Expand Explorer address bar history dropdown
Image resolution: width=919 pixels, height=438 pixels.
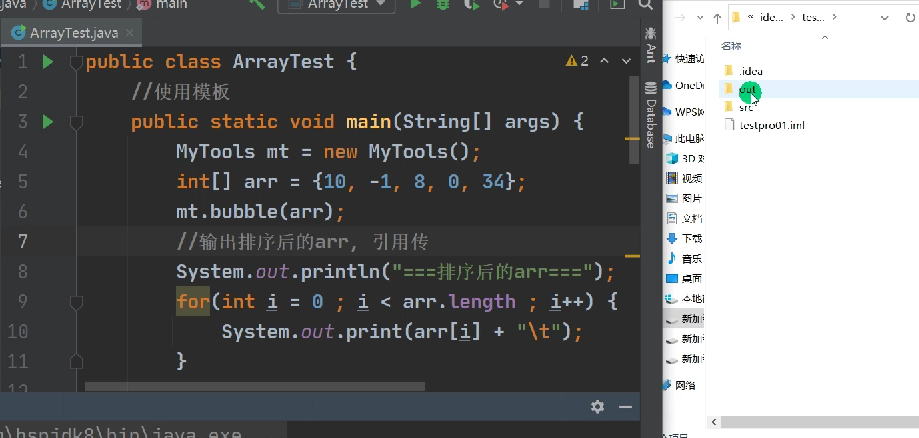[885, 18]
